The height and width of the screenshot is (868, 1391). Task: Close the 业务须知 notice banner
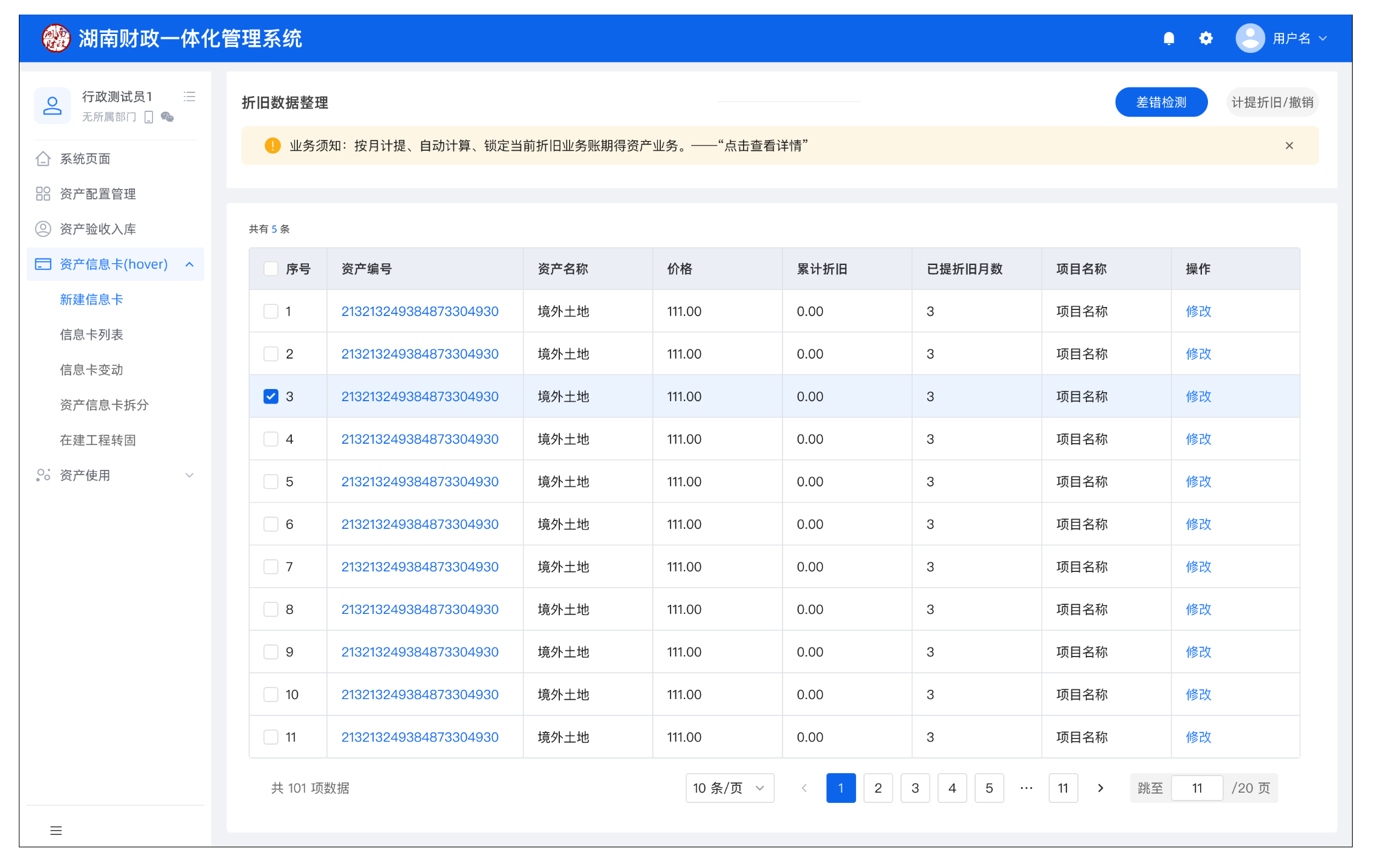1289,146
